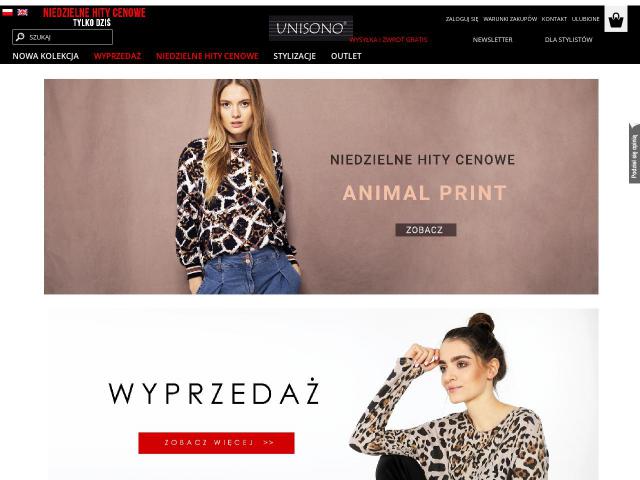The height and width of the screenshot is (480, 640).
Task: Click the magnifier search icon
Action: 20,37
